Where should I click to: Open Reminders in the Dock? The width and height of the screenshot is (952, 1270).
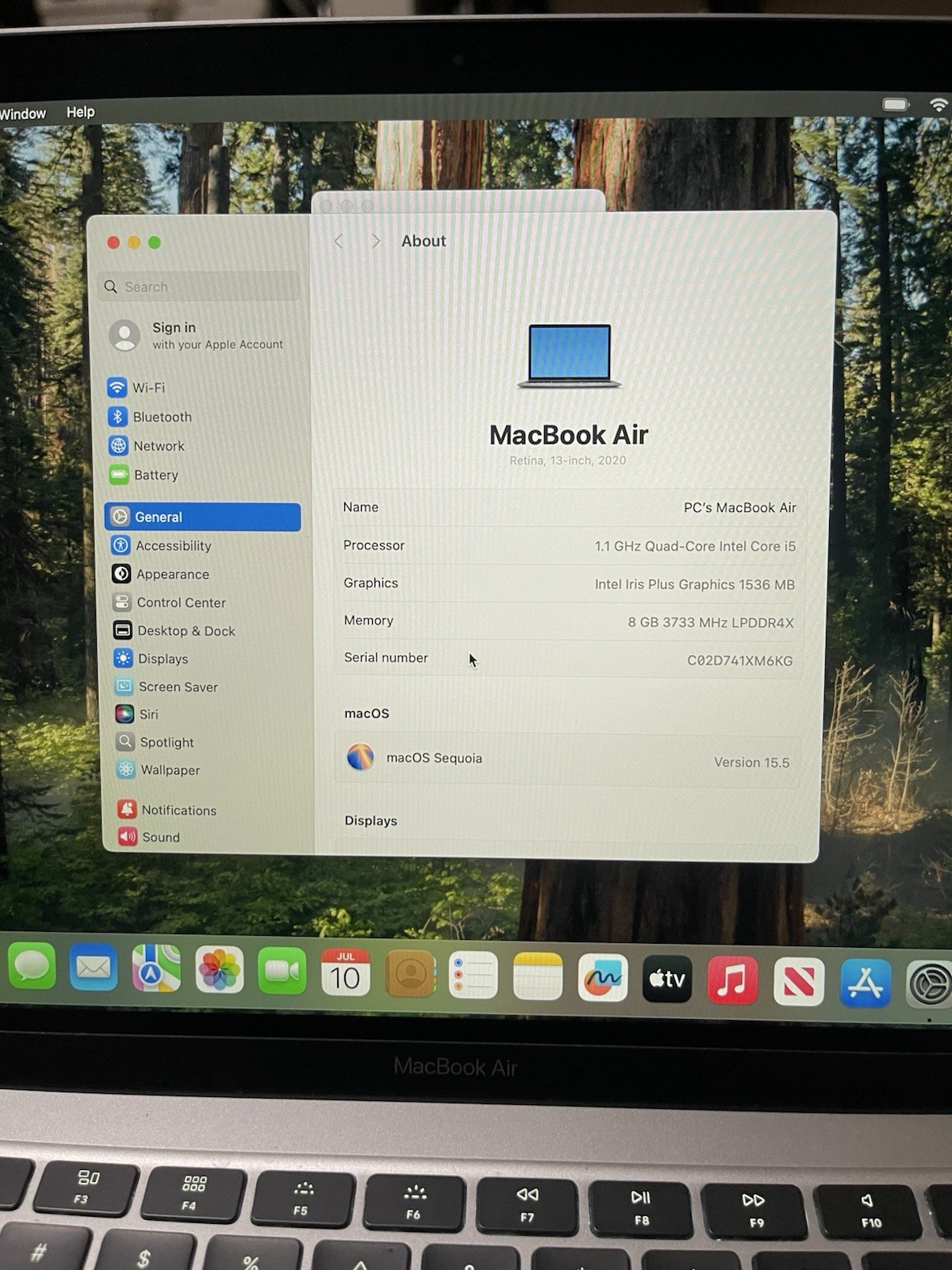pyautogui.click(x=473, y=975)
